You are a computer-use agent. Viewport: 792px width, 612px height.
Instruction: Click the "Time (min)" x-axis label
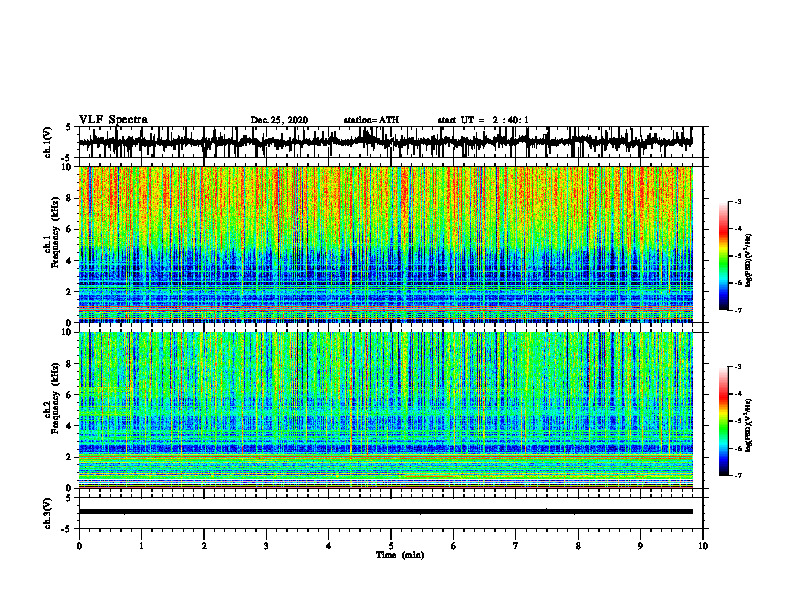400,555
